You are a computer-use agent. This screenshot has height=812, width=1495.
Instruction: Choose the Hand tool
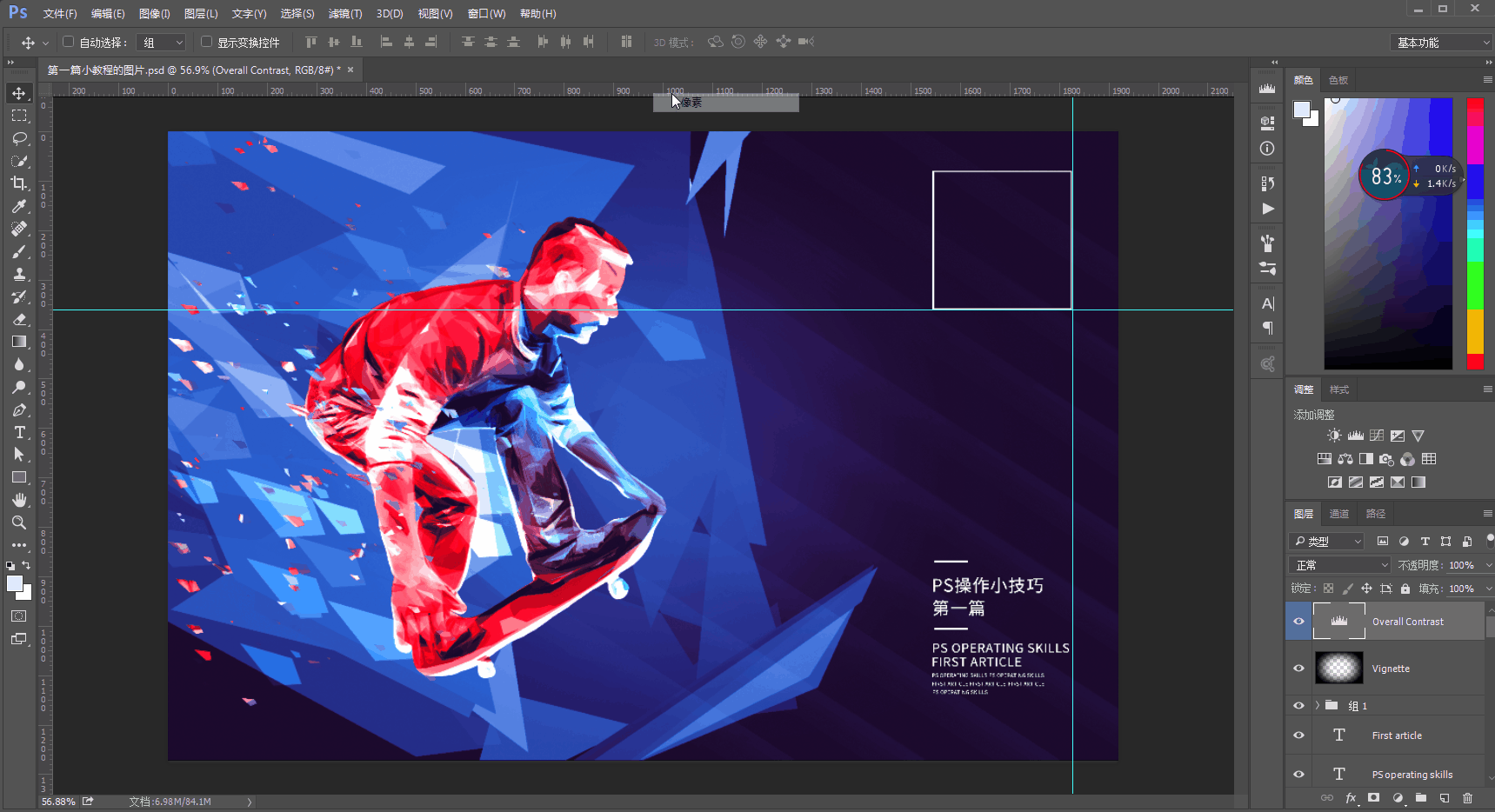click(x=19, y=500)
